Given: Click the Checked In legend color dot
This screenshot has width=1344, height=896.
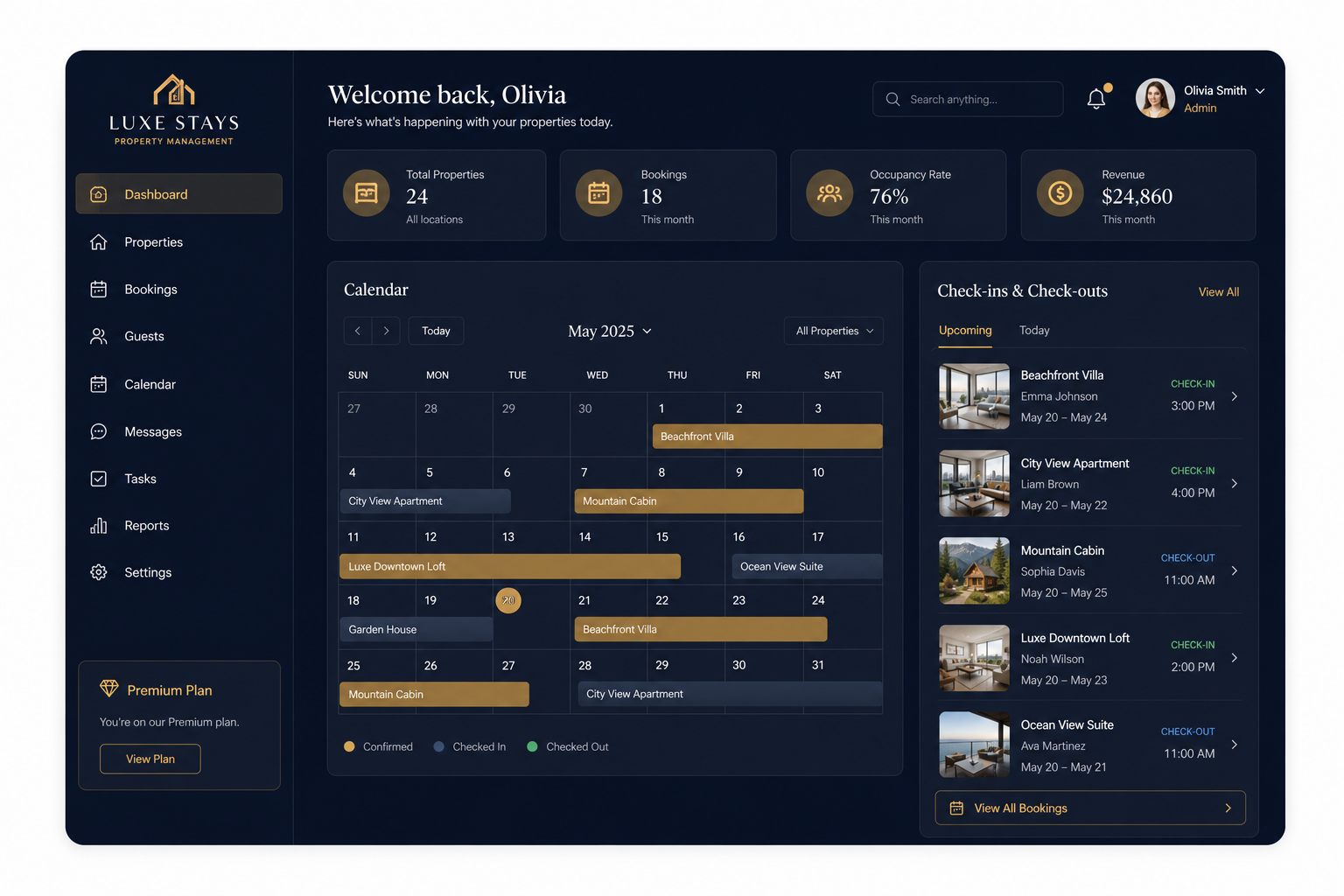Looking at the screenshot, I should coord(439,746).
